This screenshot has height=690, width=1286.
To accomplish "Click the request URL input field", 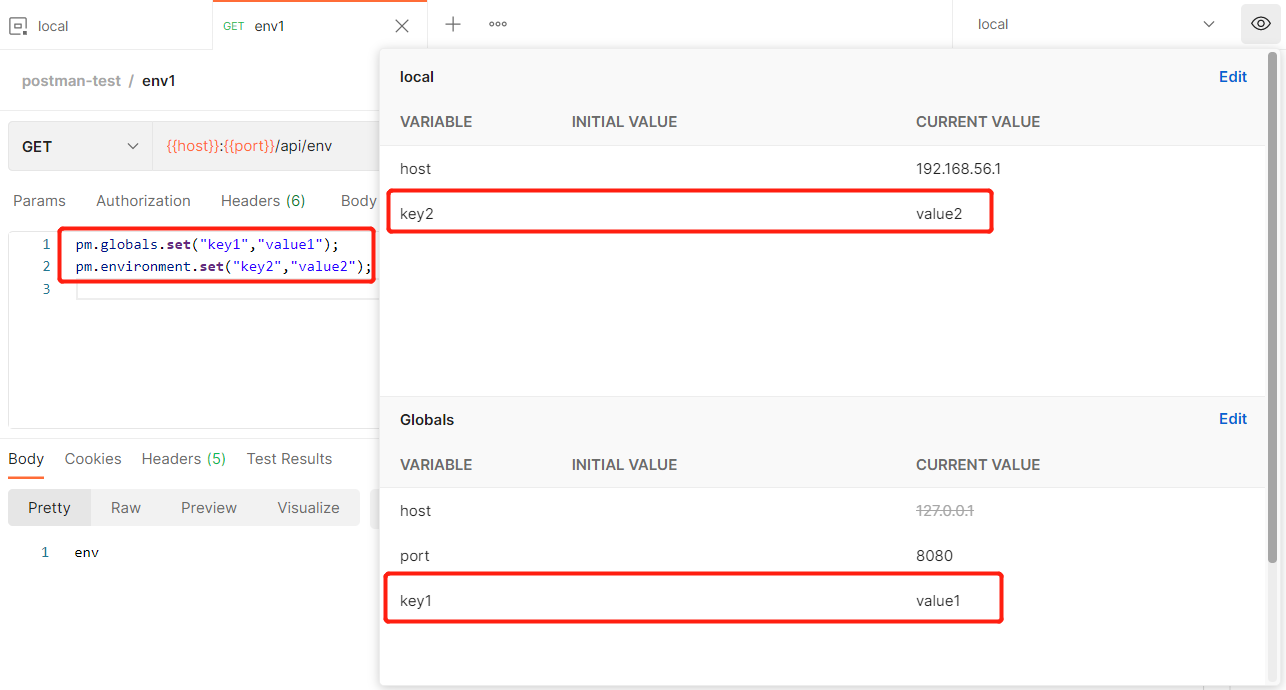I will pos(266,146).
